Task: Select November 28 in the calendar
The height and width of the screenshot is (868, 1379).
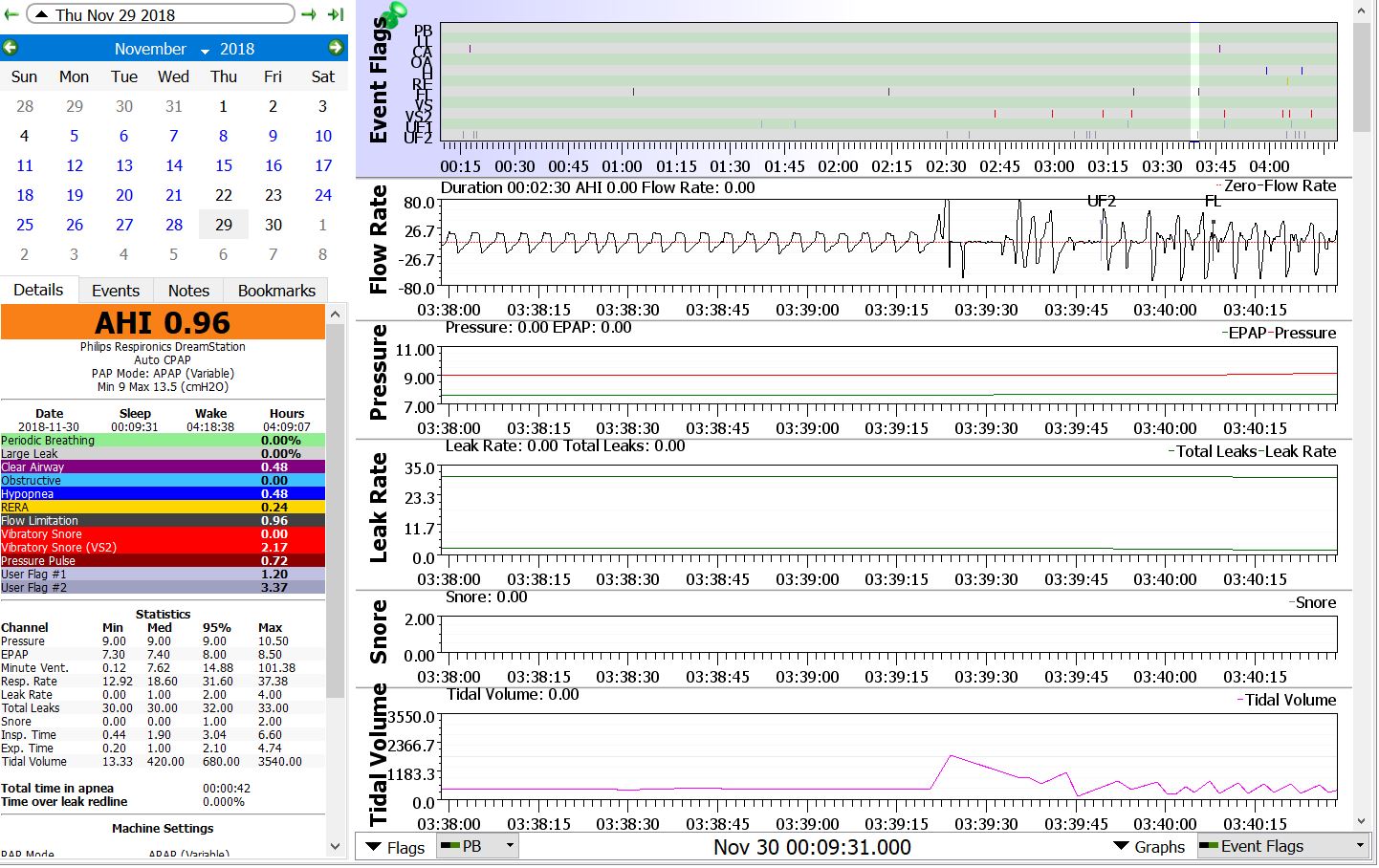Action: point(174,225)
